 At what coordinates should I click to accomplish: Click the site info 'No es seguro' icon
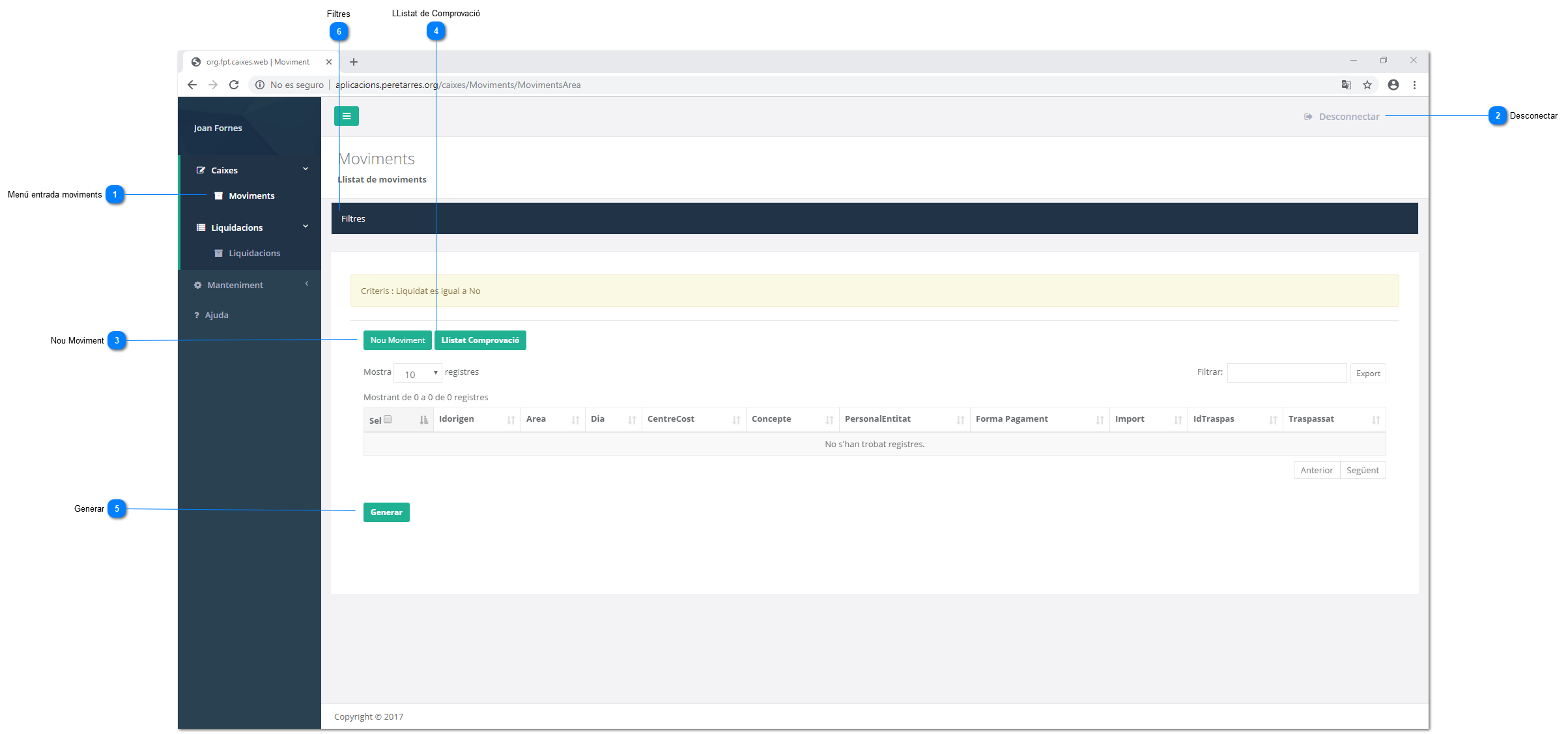(x=260, y=85)
